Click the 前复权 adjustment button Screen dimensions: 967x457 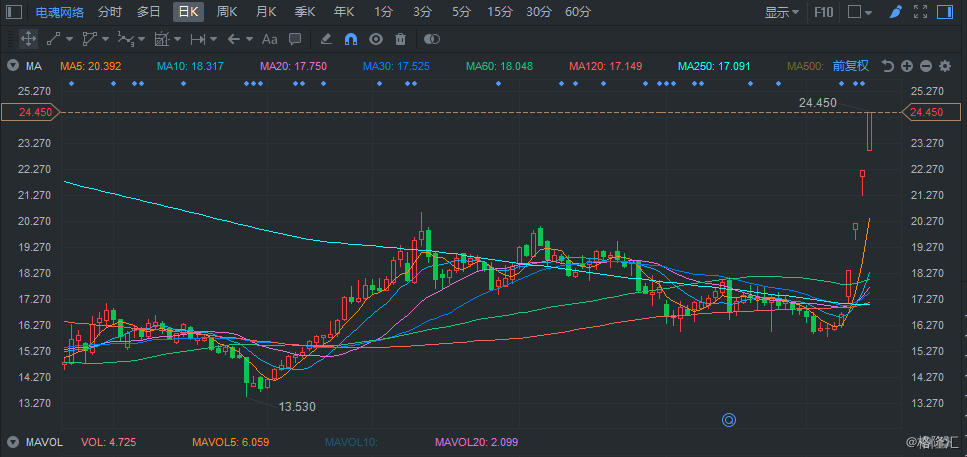(851, 66)
